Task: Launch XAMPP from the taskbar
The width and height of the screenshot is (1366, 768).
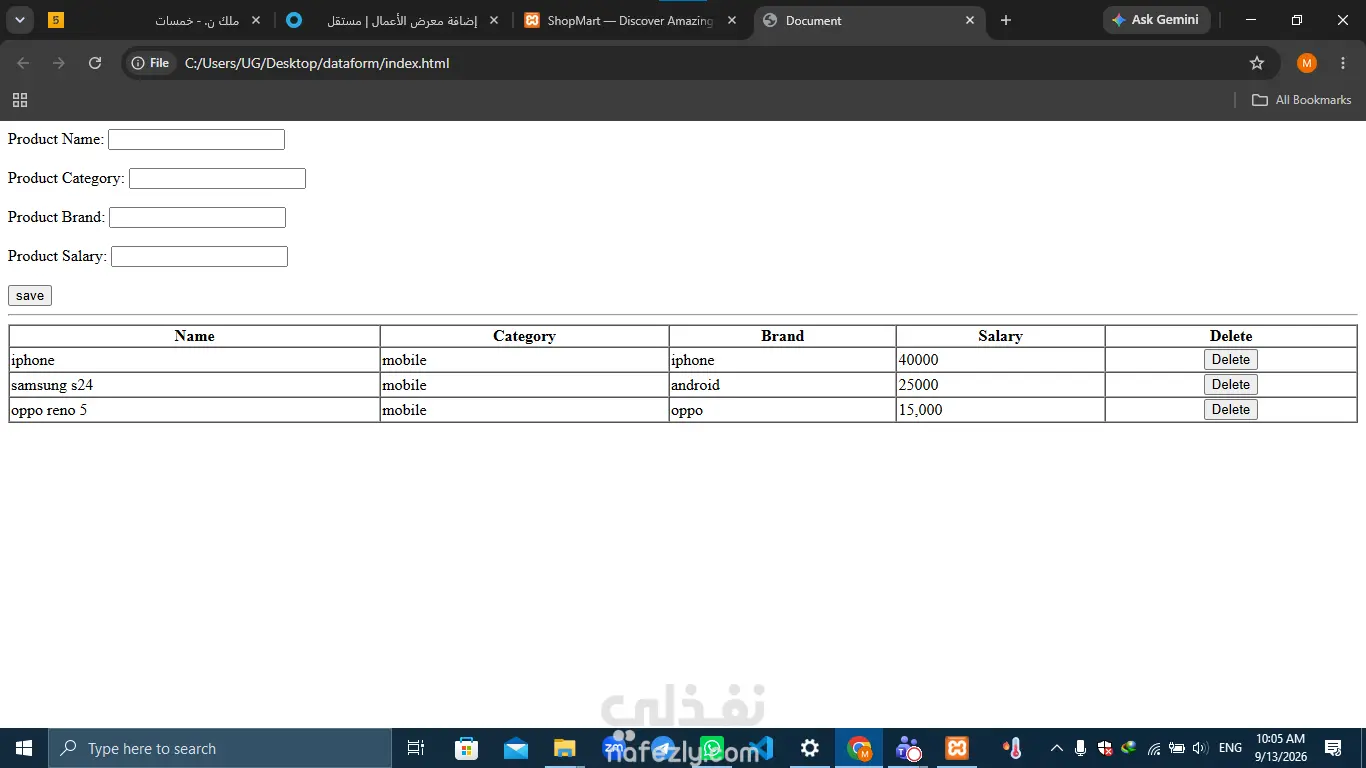Action: (957, 748)
